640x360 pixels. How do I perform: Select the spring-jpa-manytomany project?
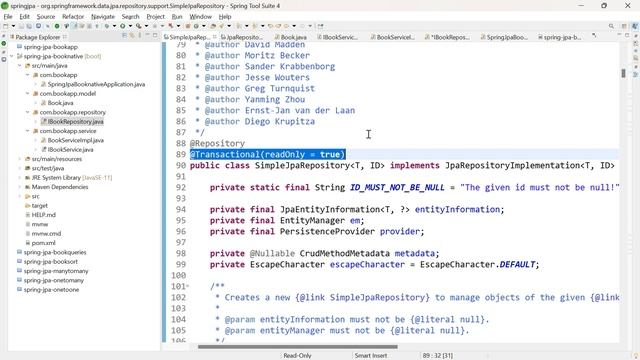coord(56,271)
